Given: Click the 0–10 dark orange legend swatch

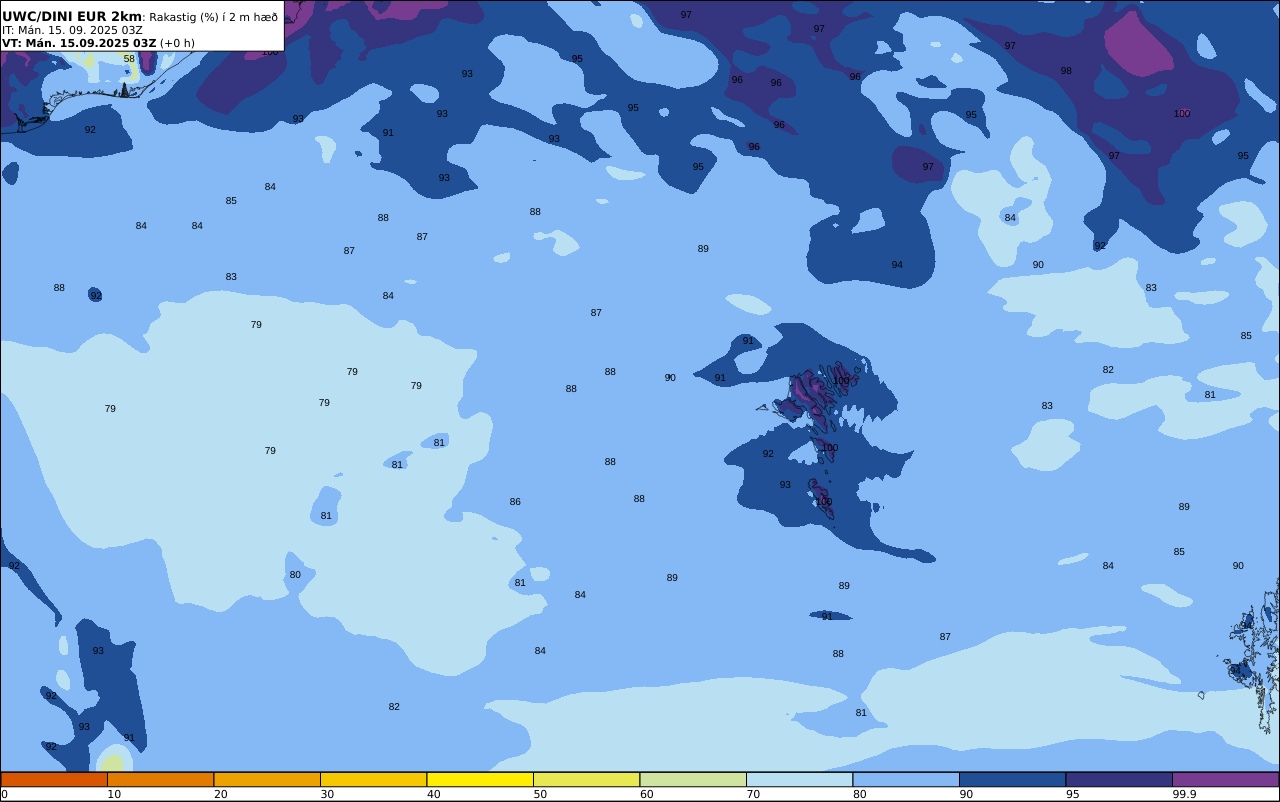Looking at the screenshot, I should click(x=54, y=779).
